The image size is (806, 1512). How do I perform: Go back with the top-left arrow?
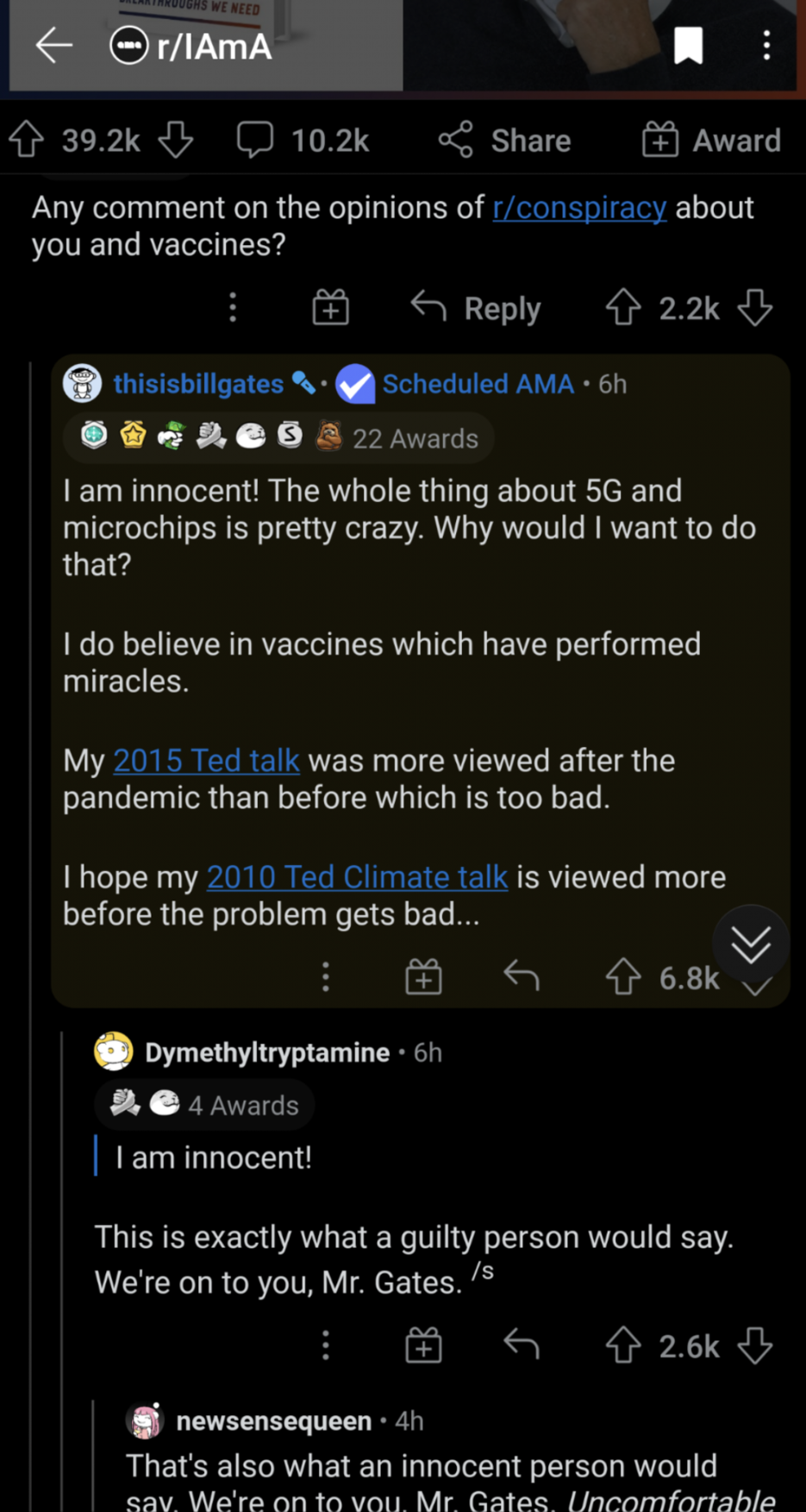(x=53, y=46)
